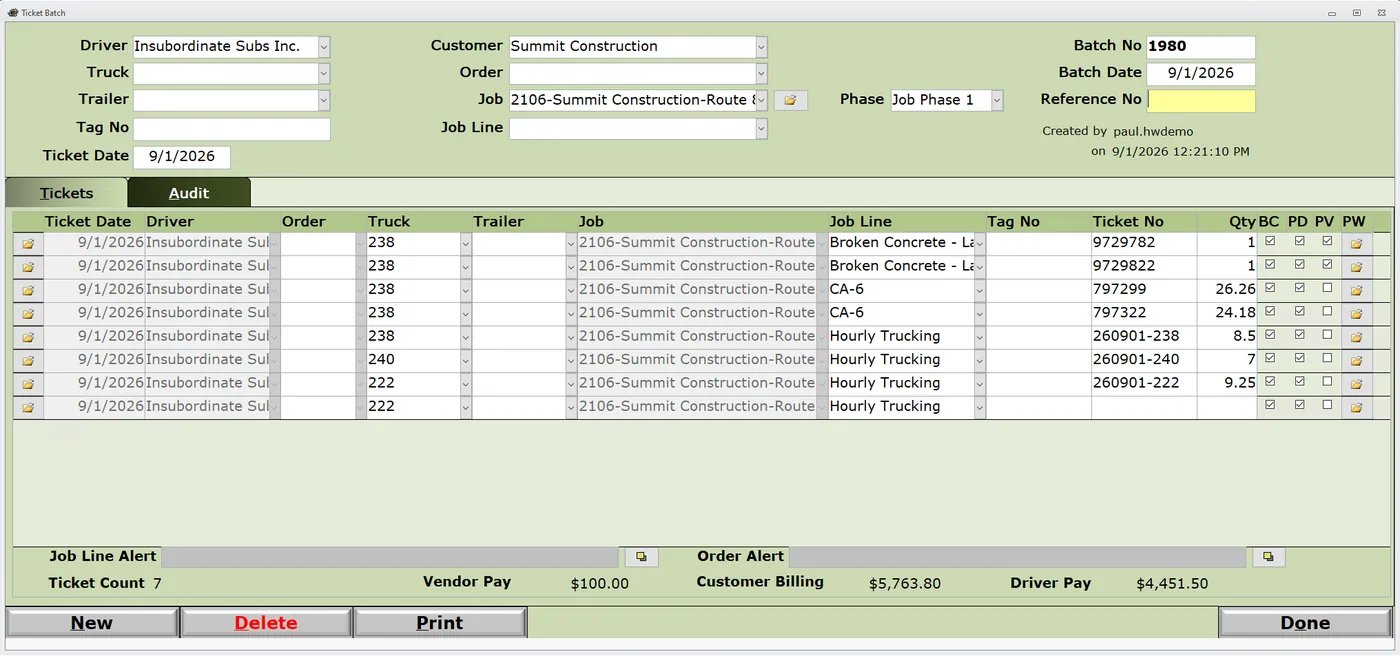Click the Print button

[x=440, y=623]
